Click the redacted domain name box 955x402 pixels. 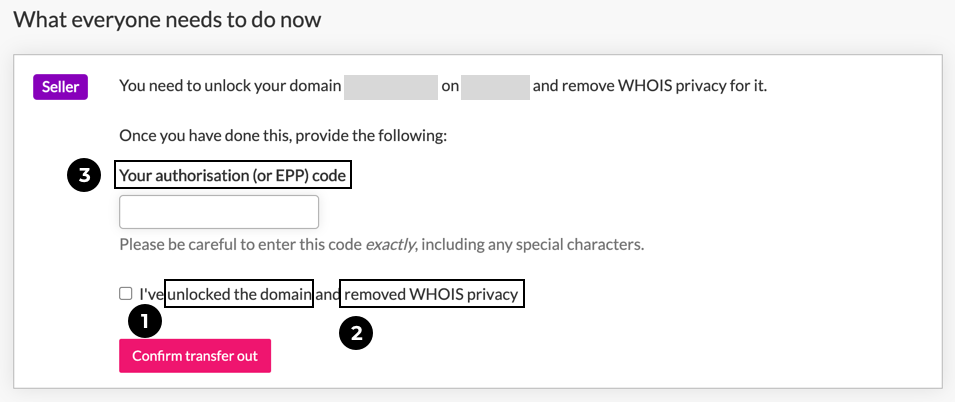(391, 87)
